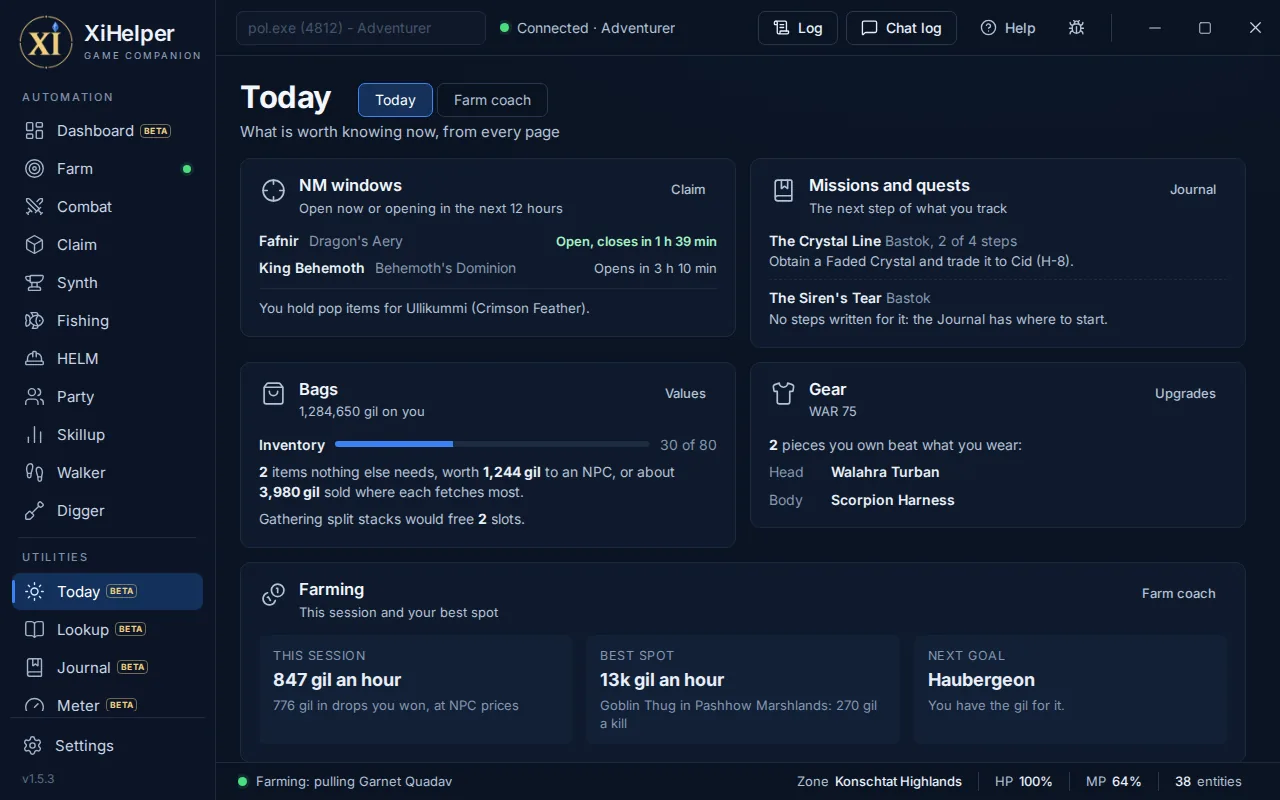
Task: Click 'Open, closes in 1 h 39 min'
Action: tap(636, 241)
